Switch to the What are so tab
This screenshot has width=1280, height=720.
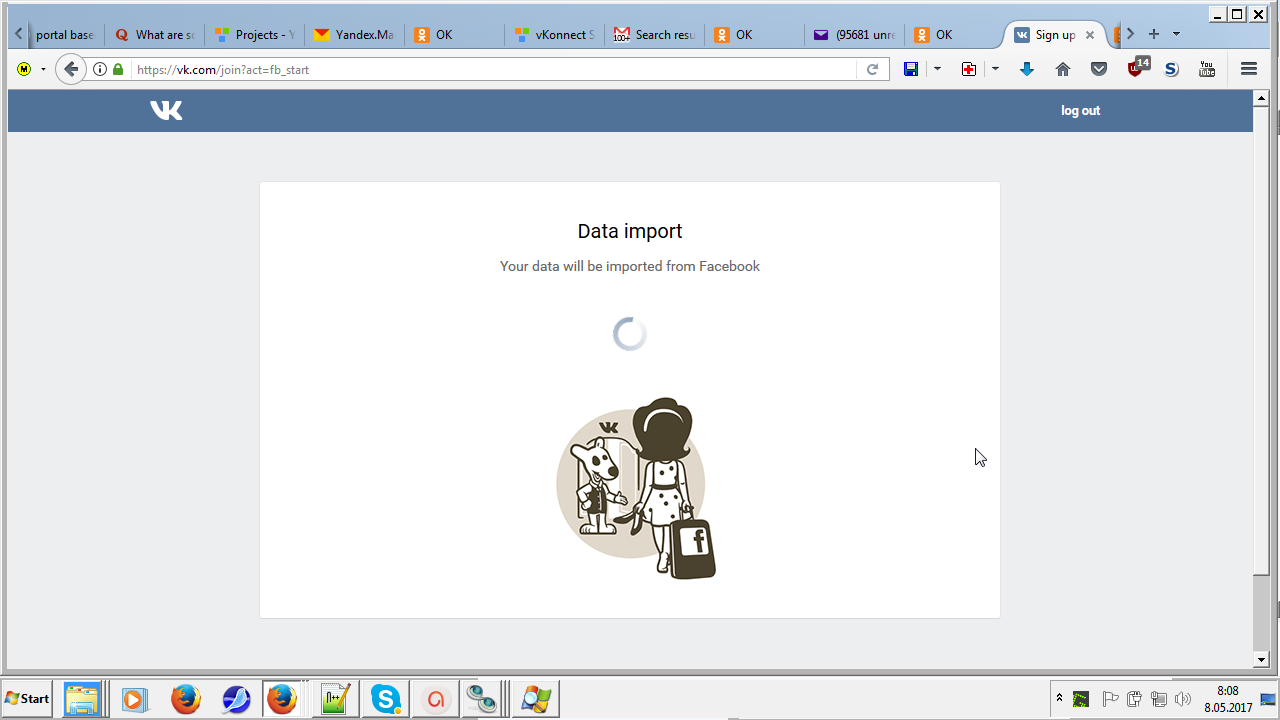(x=154, y=35)
